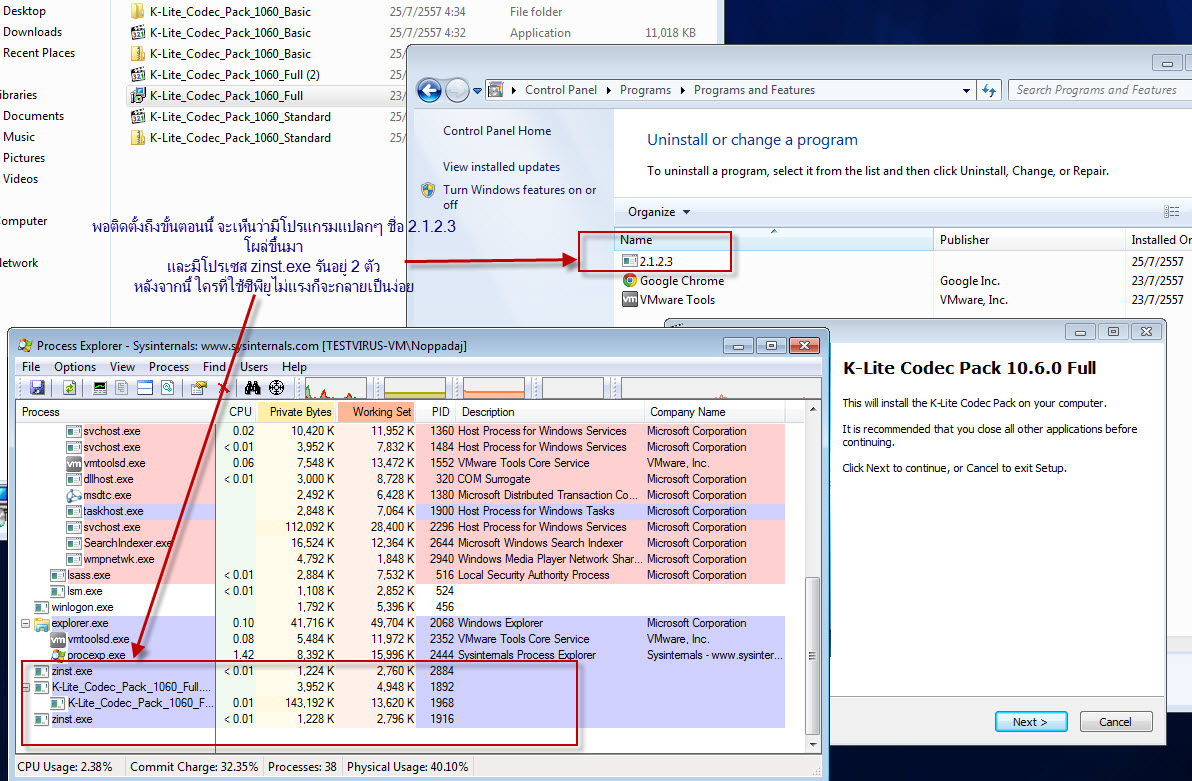The image size is (1192, 781).
Task: Open the Options menu in Process Explorer
Action: 75,367
